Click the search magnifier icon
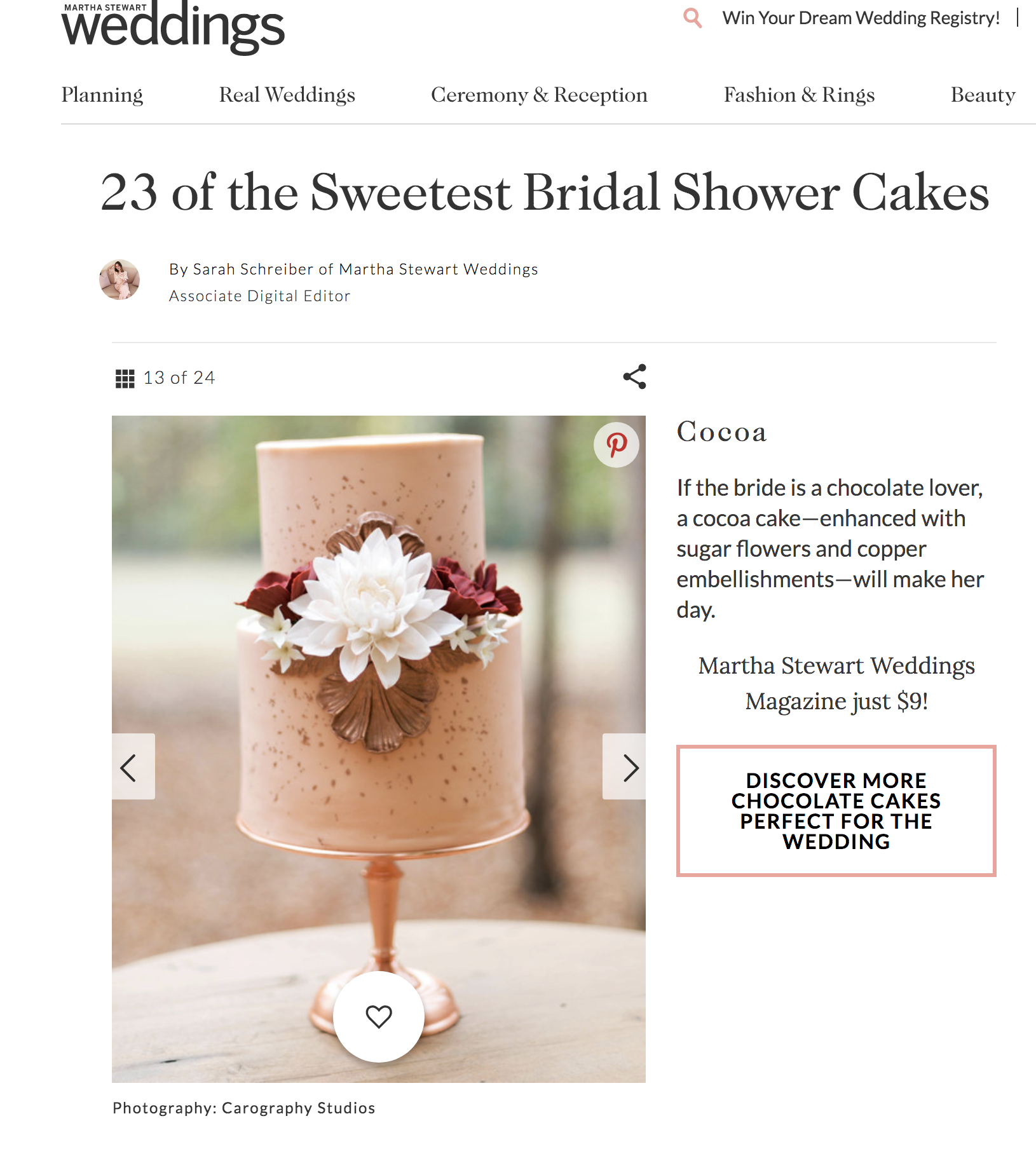 click(692, 18)
